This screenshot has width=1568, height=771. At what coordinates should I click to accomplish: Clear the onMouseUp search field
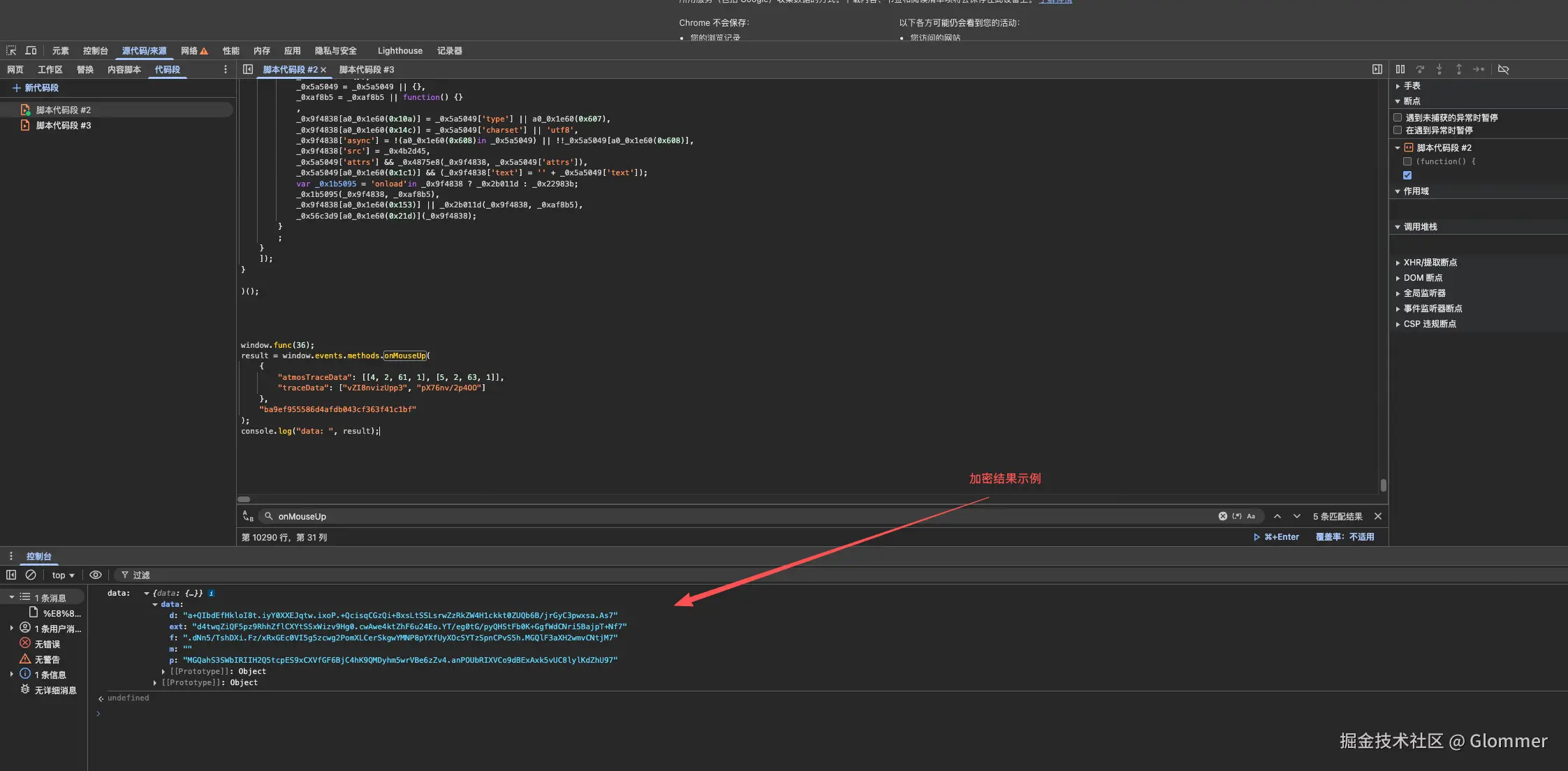1222,516
